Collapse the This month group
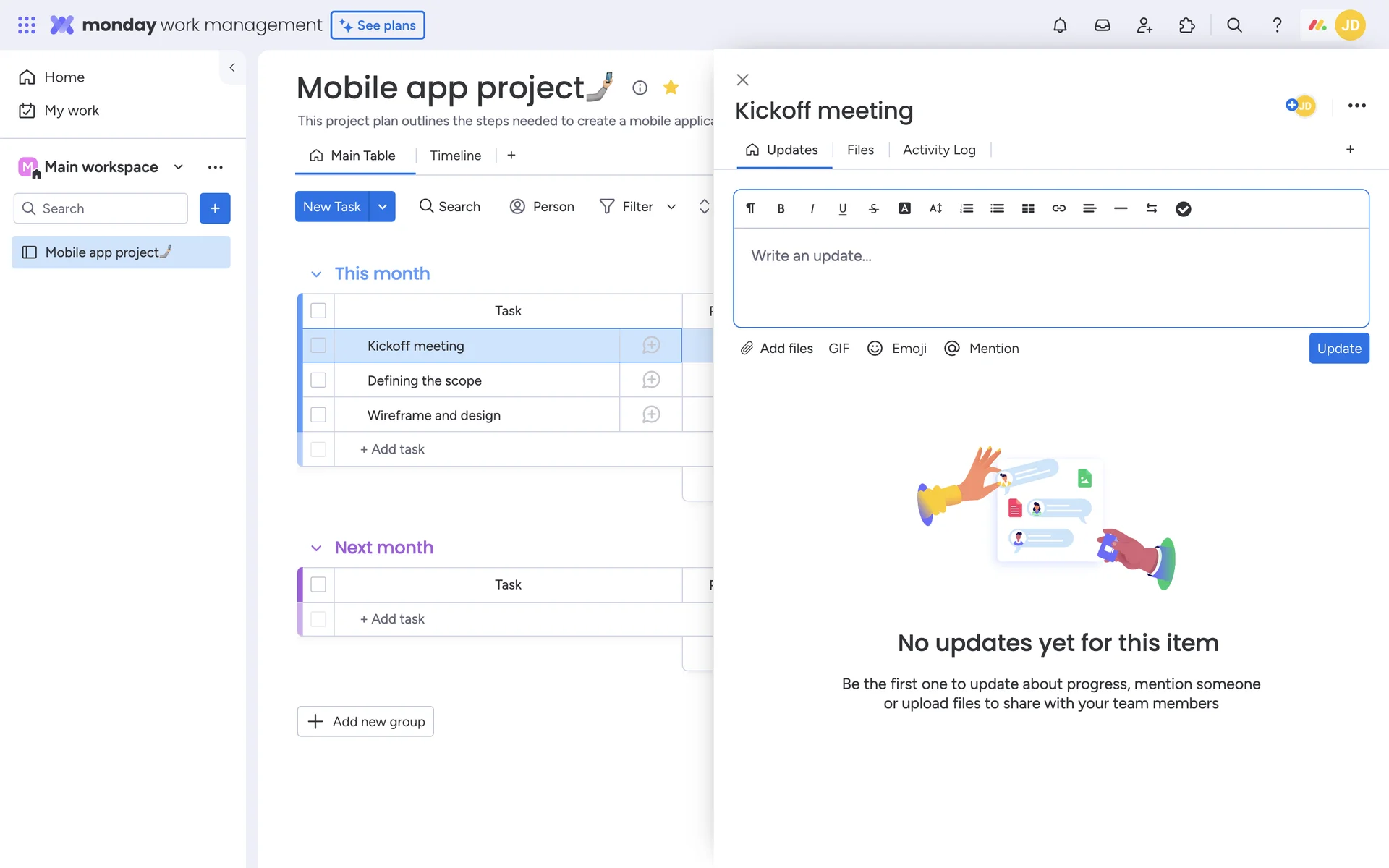Viewport: 1389px width, 868px height. click(316, 274)
